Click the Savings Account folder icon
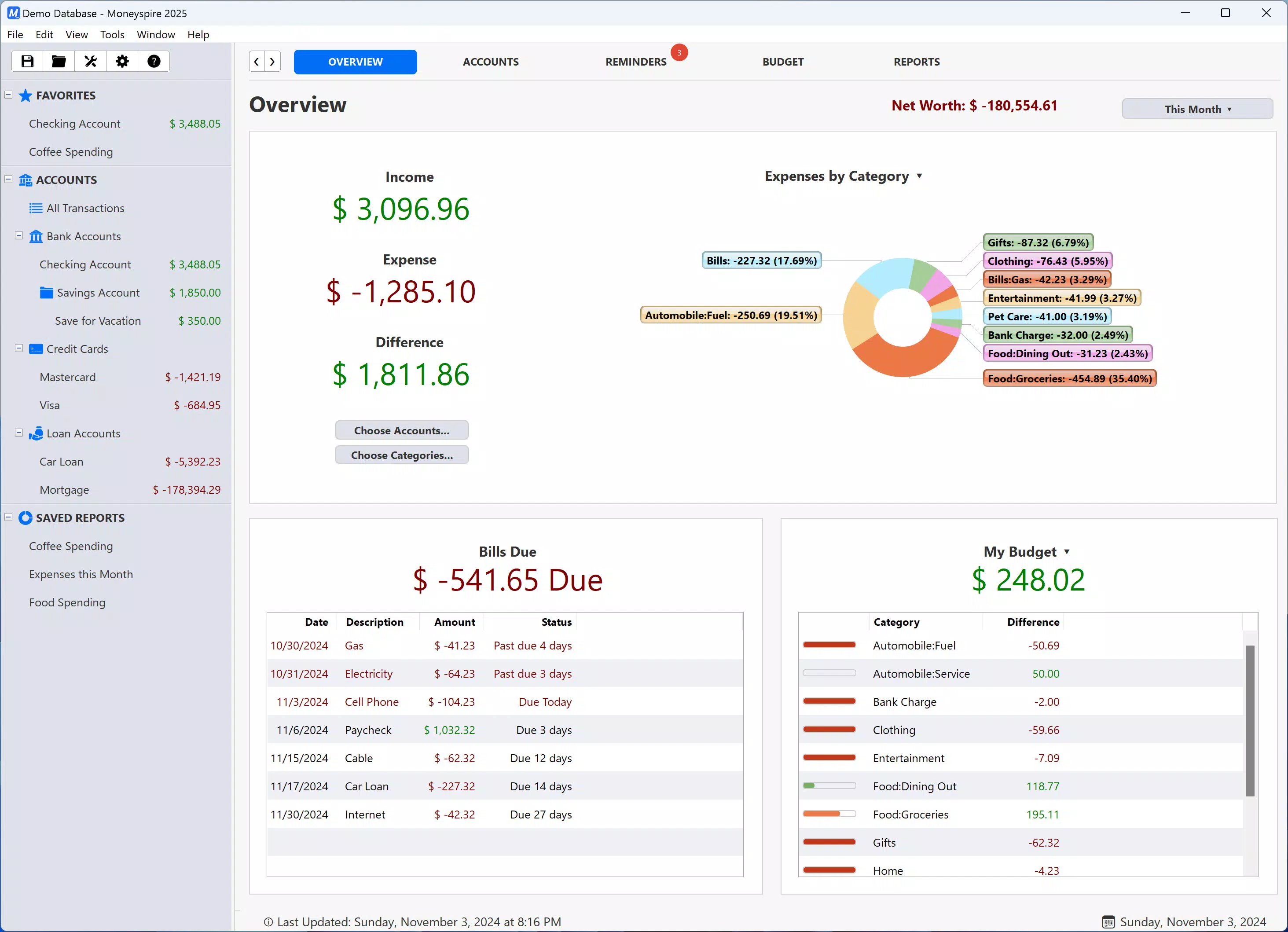The image size is (1288, 932). [47, 293]
